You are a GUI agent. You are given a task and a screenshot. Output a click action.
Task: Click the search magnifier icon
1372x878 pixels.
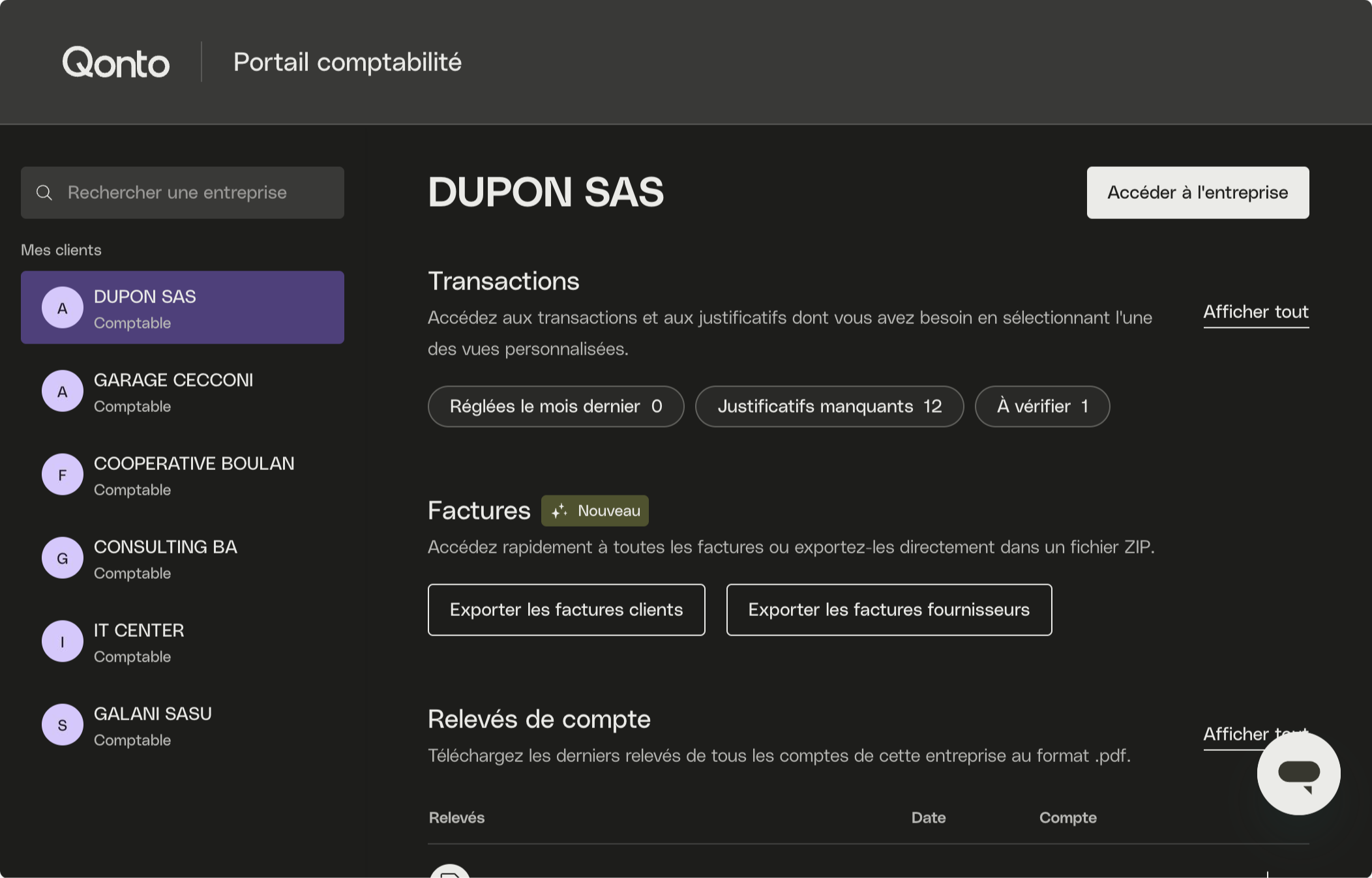click(44, 193)
